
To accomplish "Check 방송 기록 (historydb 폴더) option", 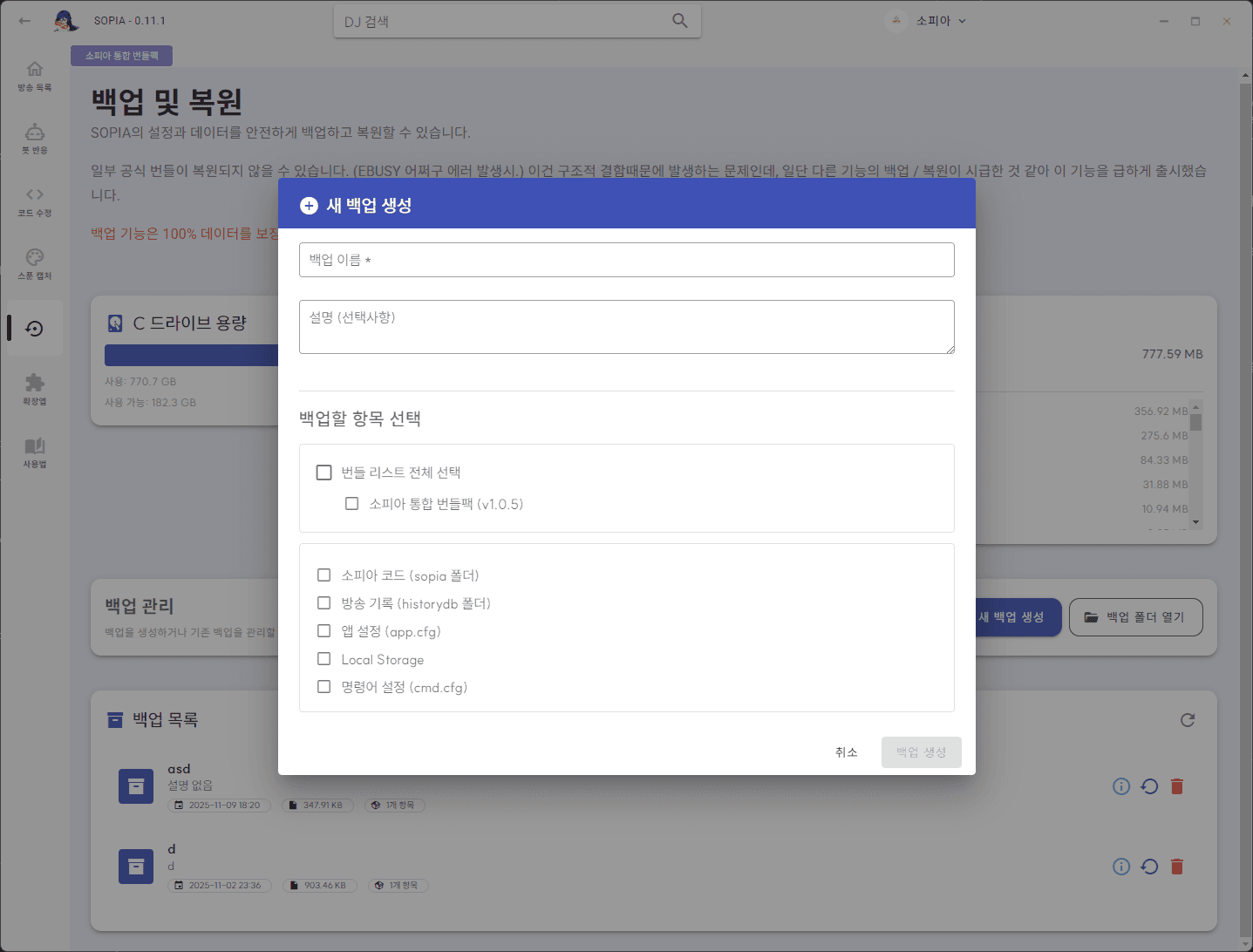I will point(324,603).
